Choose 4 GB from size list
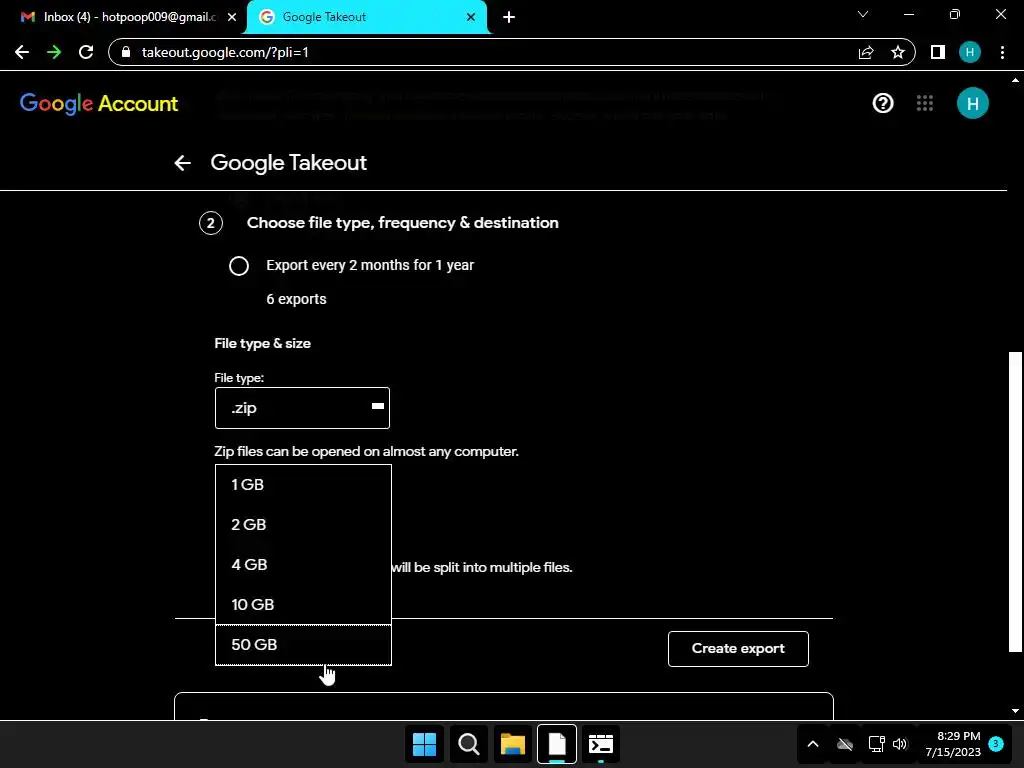This screenshot has width=1024, height=768. (303, 564)
